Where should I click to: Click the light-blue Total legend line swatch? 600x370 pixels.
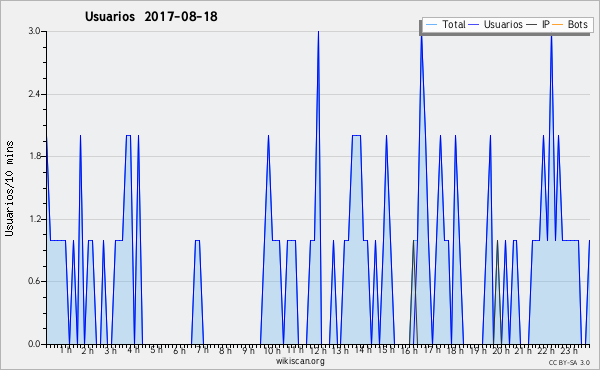click(x=431, y=25)
